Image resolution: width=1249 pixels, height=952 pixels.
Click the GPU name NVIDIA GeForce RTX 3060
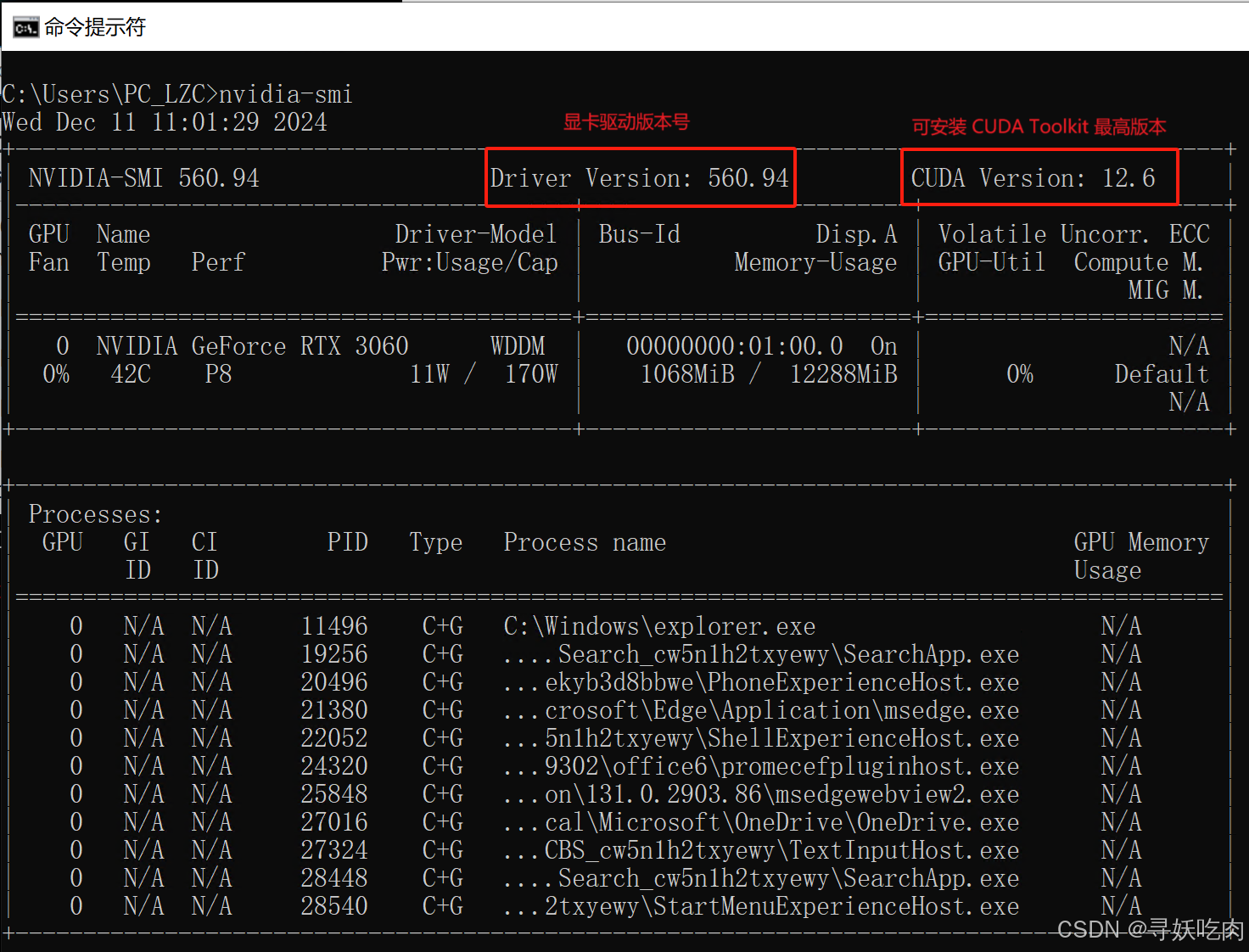coord(252,346)
